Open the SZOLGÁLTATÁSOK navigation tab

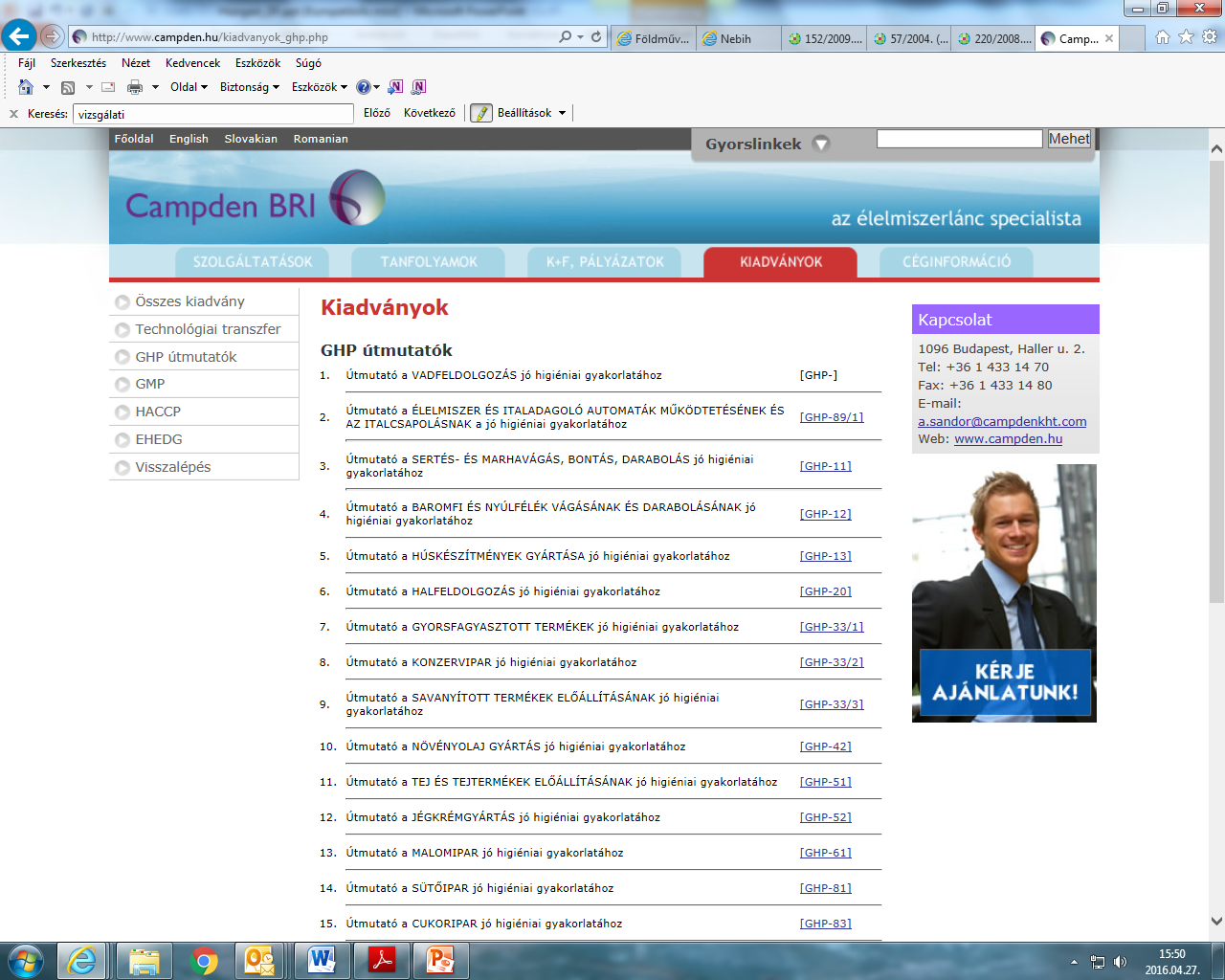pyautogui.click(x=253, y=262)
